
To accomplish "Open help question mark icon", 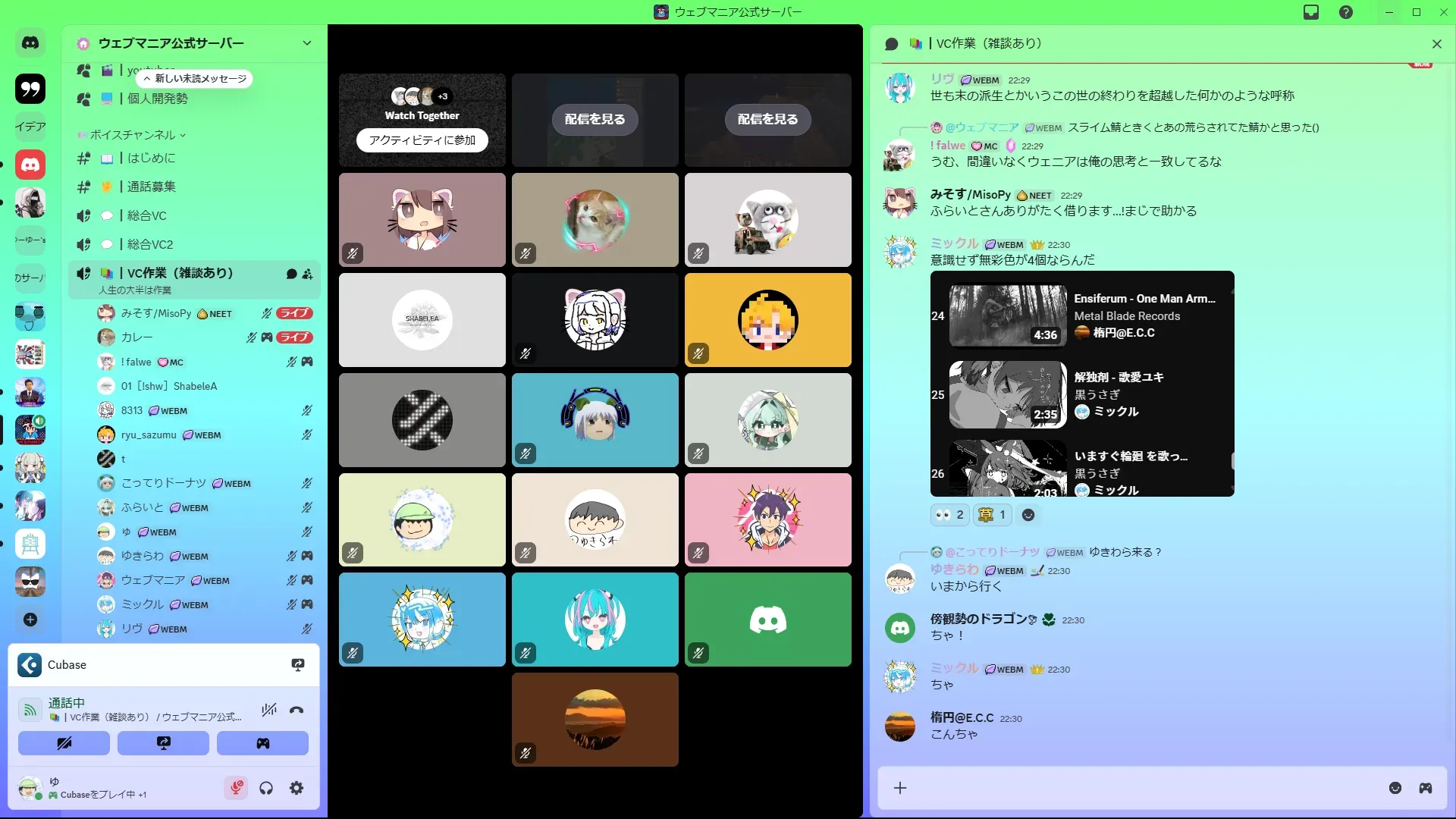I will (1346, 12).
